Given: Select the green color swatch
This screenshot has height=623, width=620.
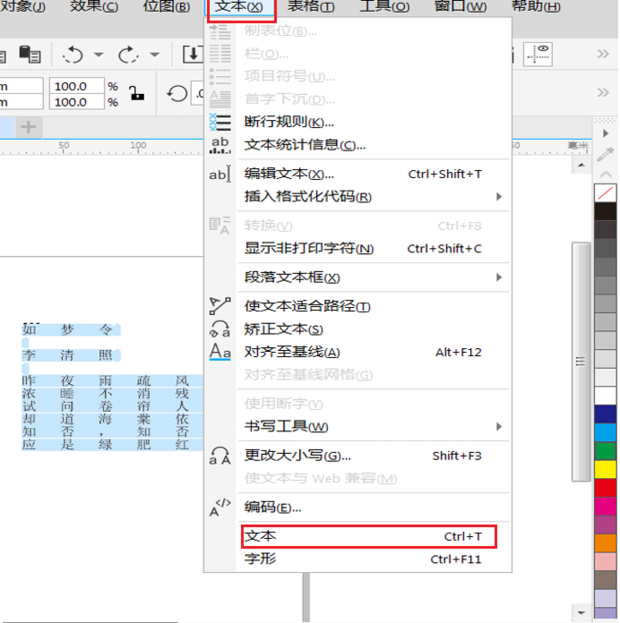Looking at the screenshot, I should click(x=605, y=451).
